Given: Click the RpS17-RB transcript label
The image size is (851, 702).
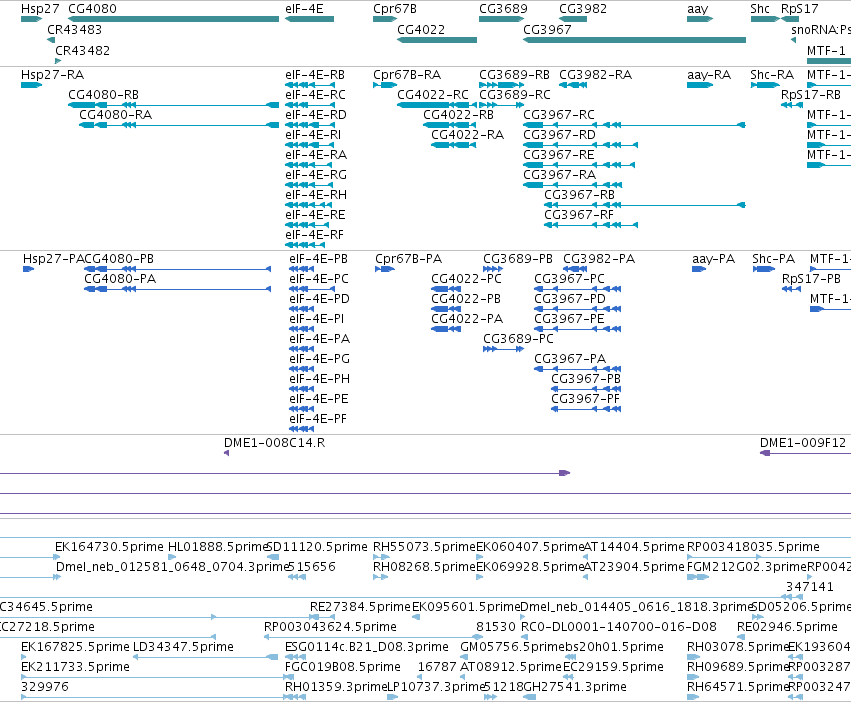Looking at the screenshot, I should (x=810, y=94).
